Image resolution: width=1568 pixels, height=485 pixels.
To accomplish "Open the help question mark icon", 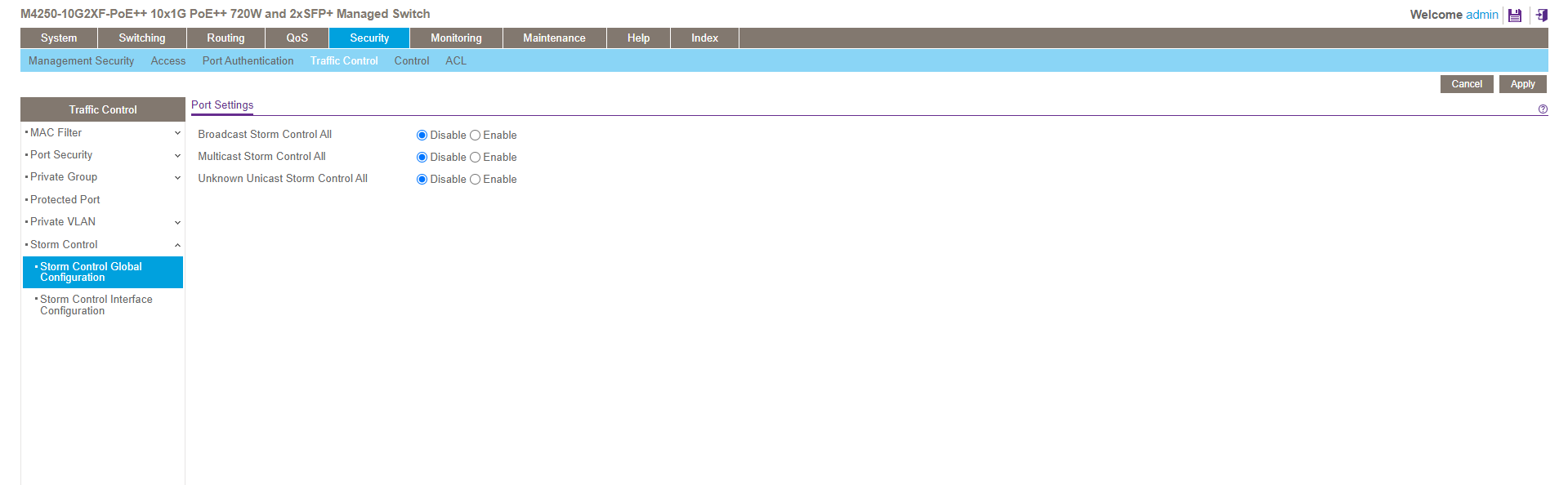I will coord(1543,109).
